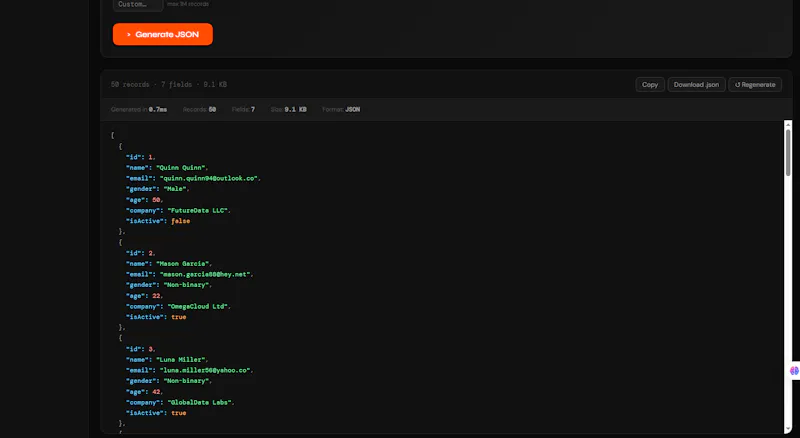800x438 pixels.
Task: Click the mason.garcia hey.net email line
Action: (190, 275)
